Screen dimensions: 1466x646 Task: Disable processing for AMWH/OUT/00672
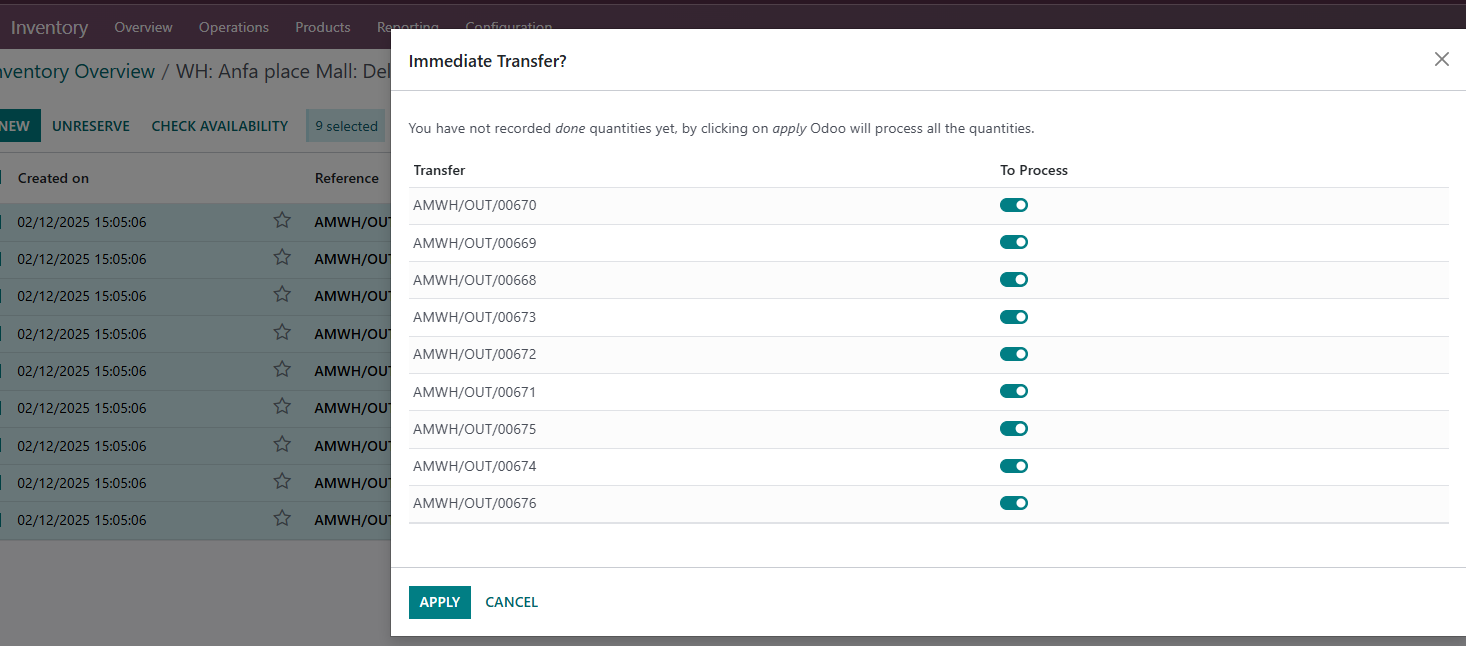(x=1013, y=354)
